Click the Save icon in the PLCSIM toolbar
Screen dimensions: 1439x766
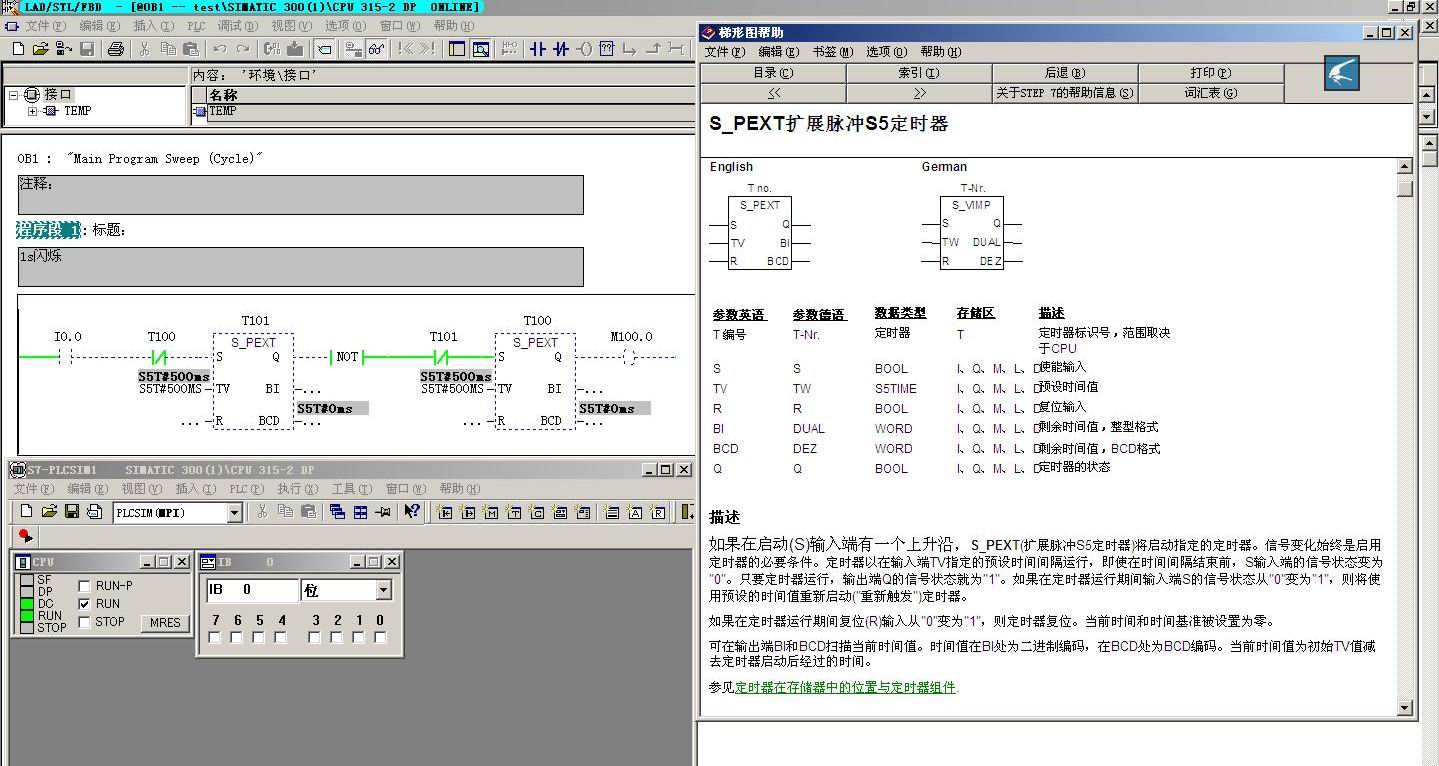tap(72, 512)
